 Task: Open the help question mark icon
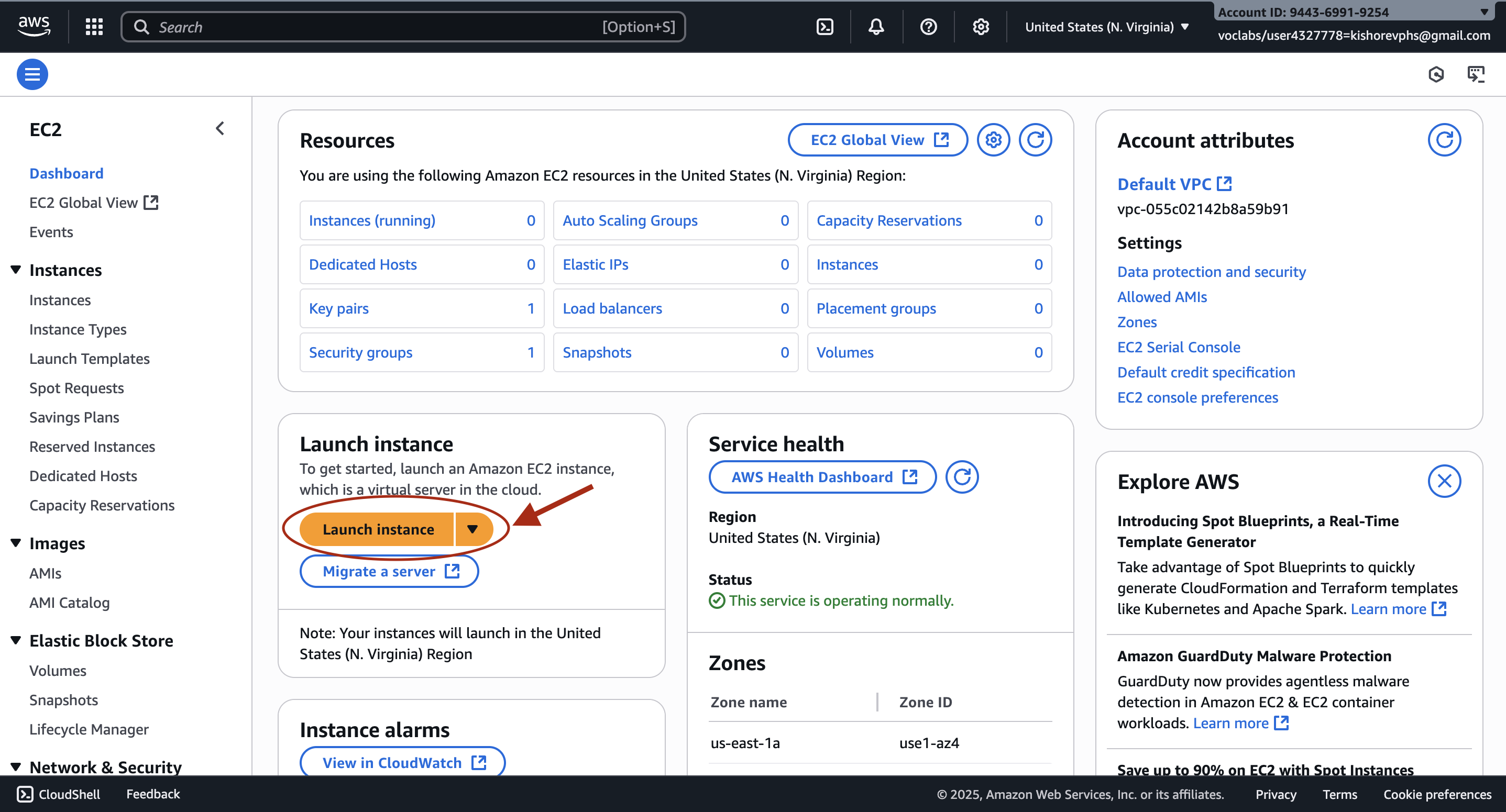coord(928,26)
